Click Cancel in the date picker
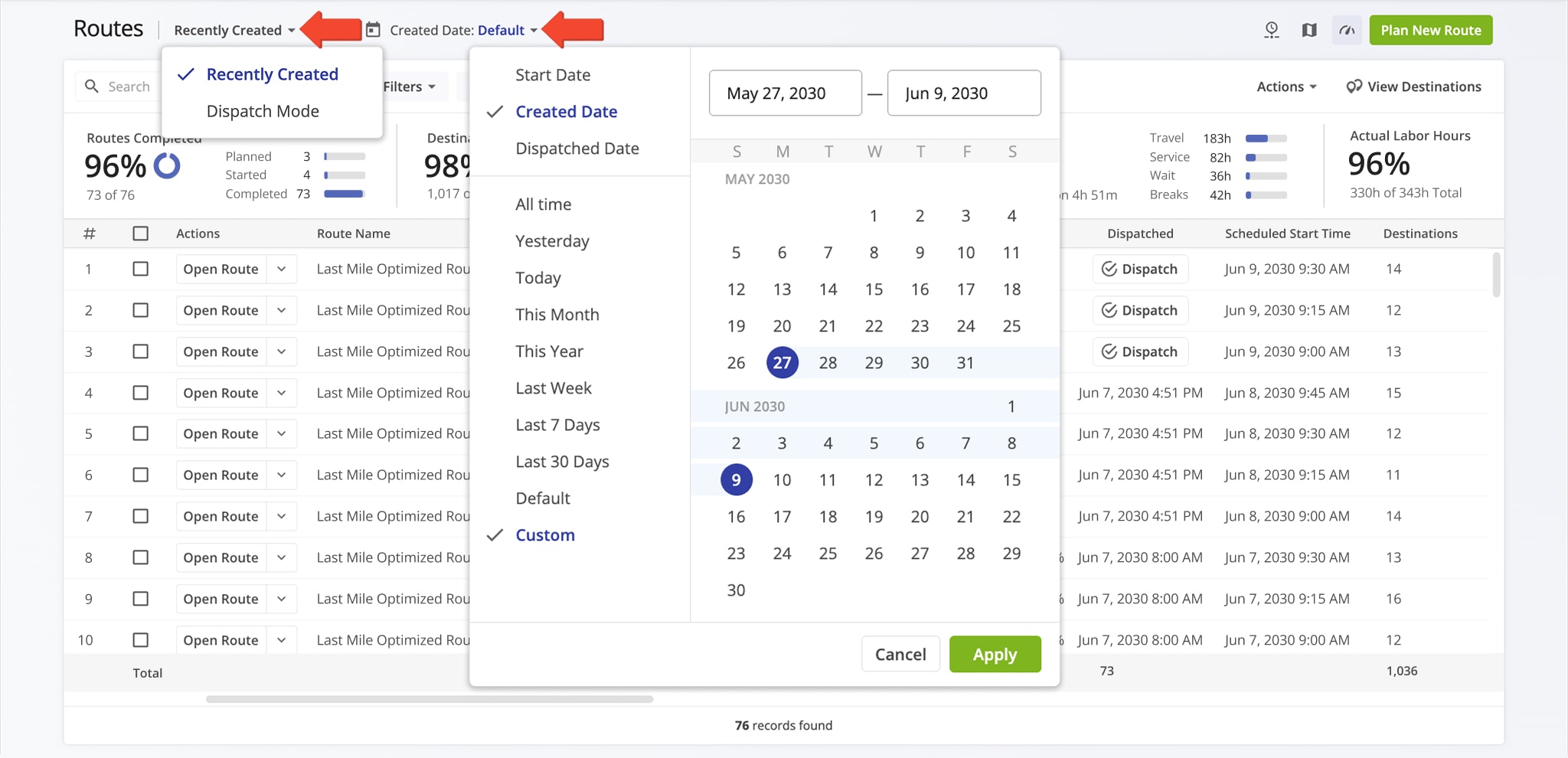This screenshot has width=1568, height=758. click(900, 655)
